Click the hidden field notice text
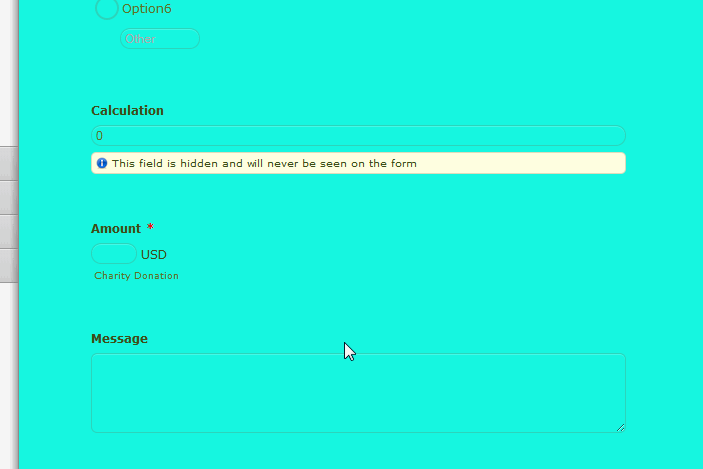Image resolution: width=703 pixels, height=469 pixels. [x=264, y=163]
